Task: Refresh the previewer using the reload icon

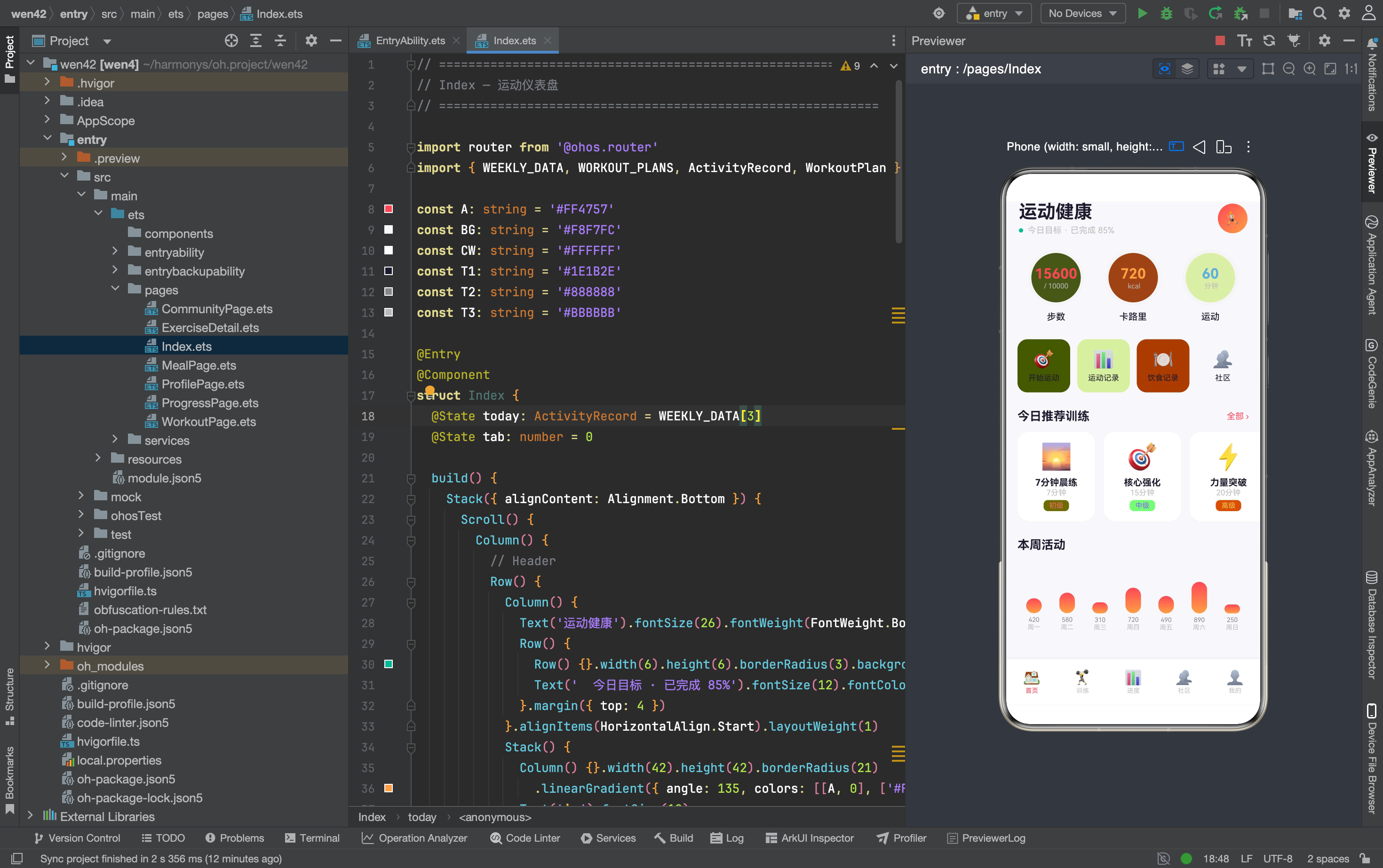Action: pyautogui.click(x=1269, y=41)
